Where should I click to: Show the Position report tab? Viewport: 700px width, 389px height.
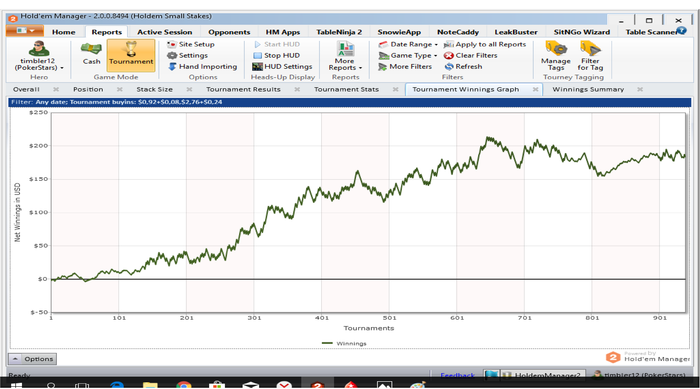point(88,89)
